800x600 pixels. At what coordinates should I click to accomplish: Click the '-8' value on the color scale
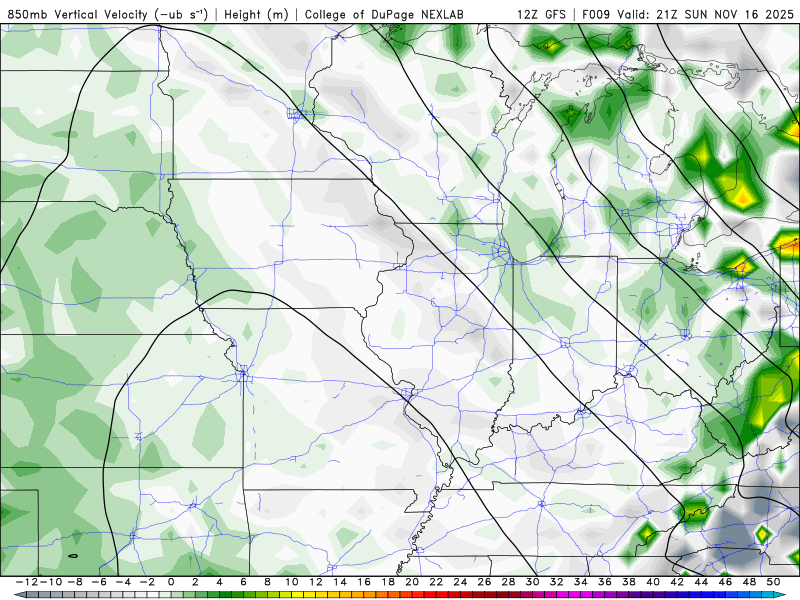coord(75,582)
